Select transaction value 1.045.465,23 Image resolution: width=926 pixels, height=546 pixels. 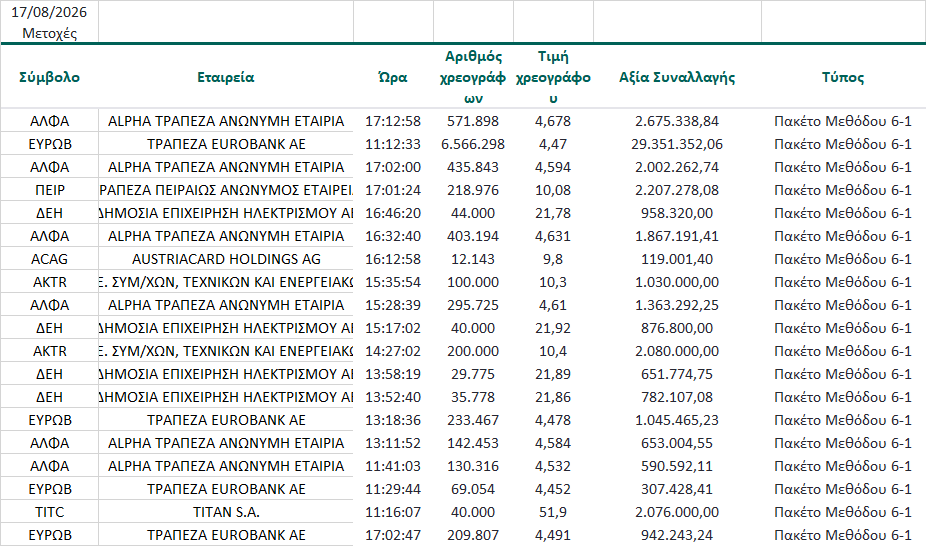coord(677,420)
